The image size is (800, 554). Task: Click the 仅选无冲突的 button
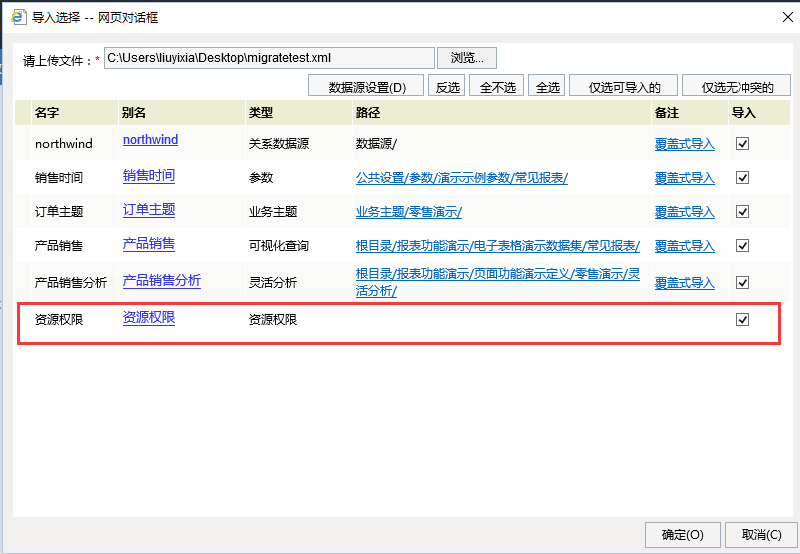click(x=737, y=87)
